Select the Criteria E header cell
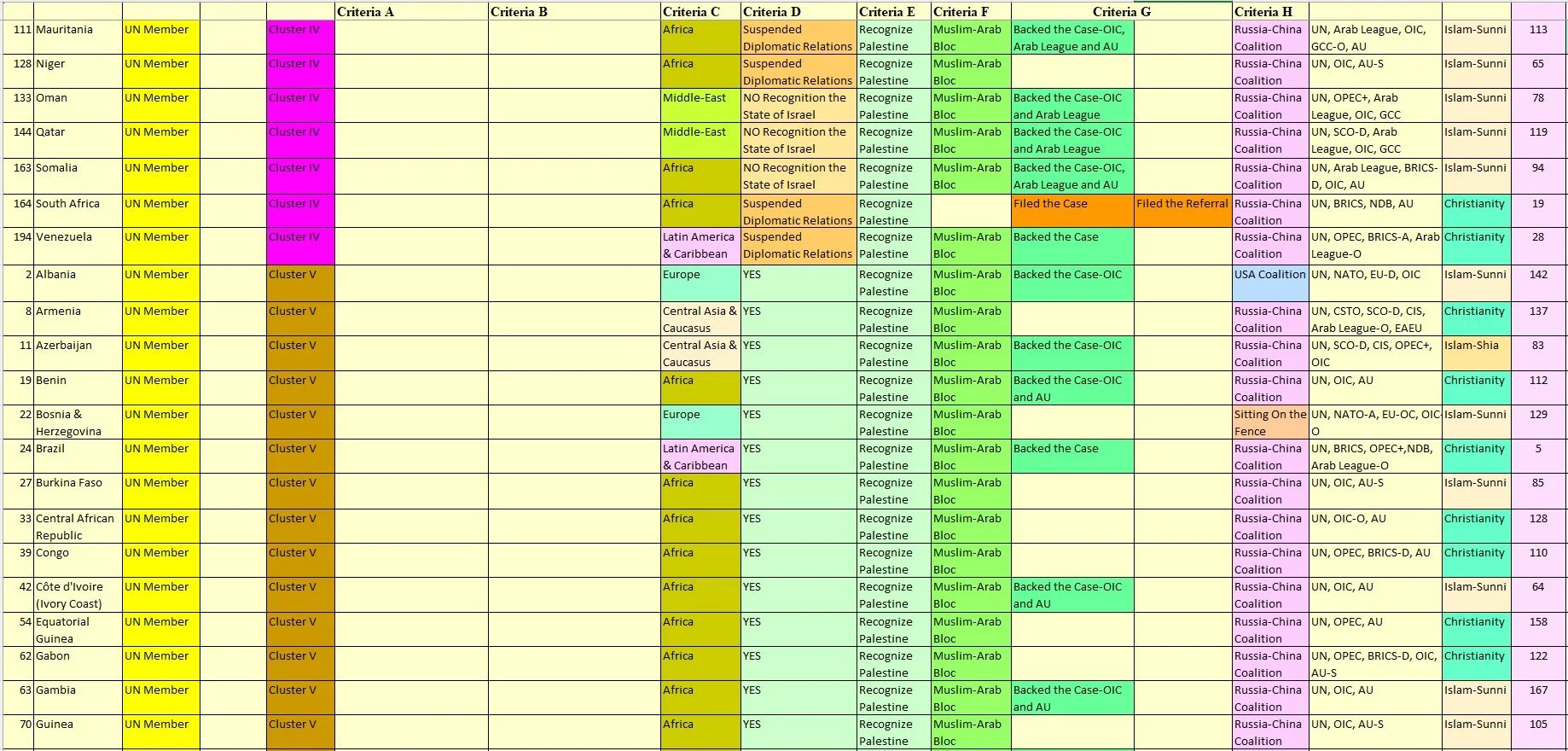Viewport: 1568px width, 751px height. (894, 12)
